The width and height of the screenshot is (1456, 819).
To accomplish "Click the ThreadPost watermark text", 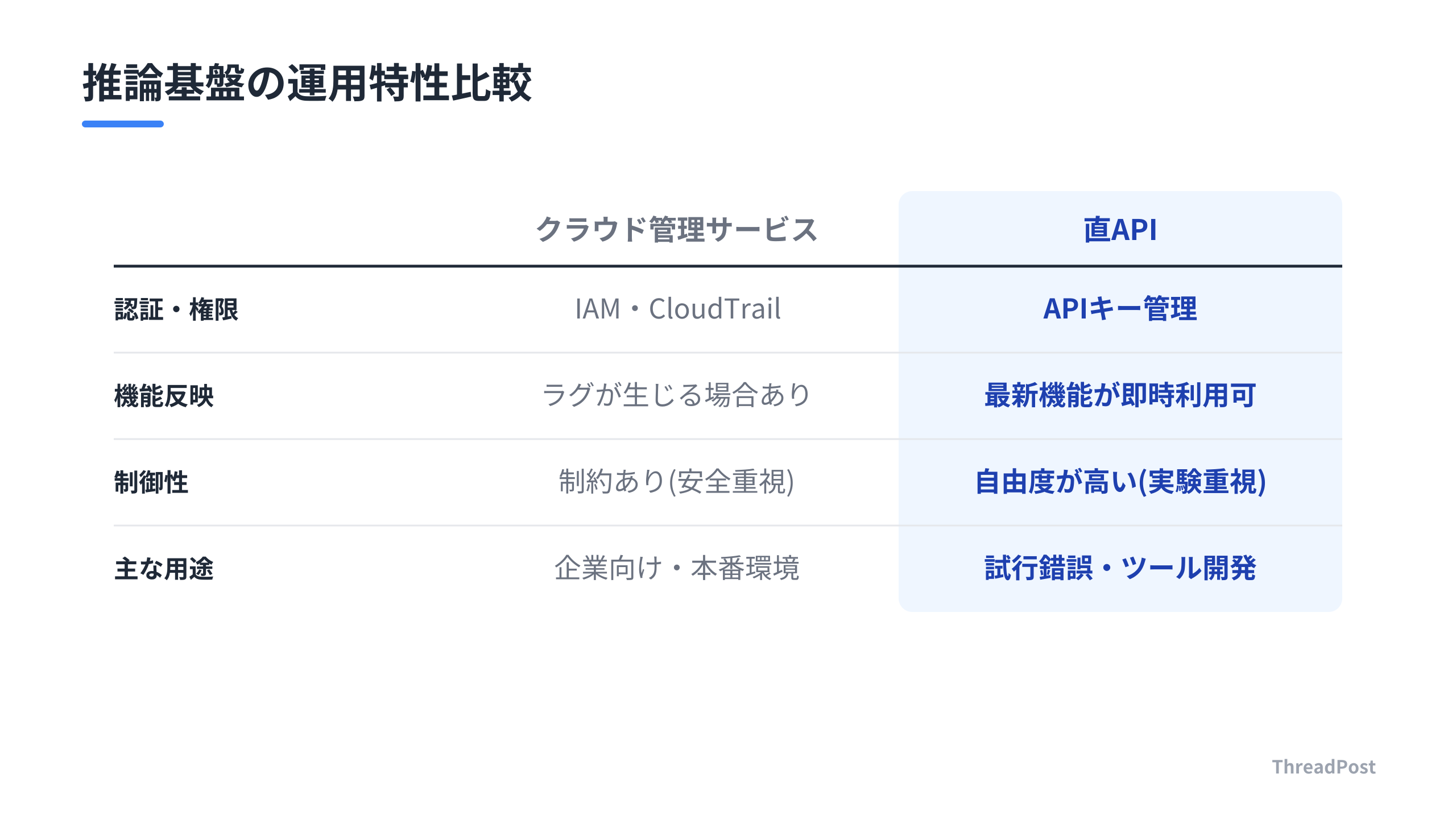I will [x=1323, y=767].
